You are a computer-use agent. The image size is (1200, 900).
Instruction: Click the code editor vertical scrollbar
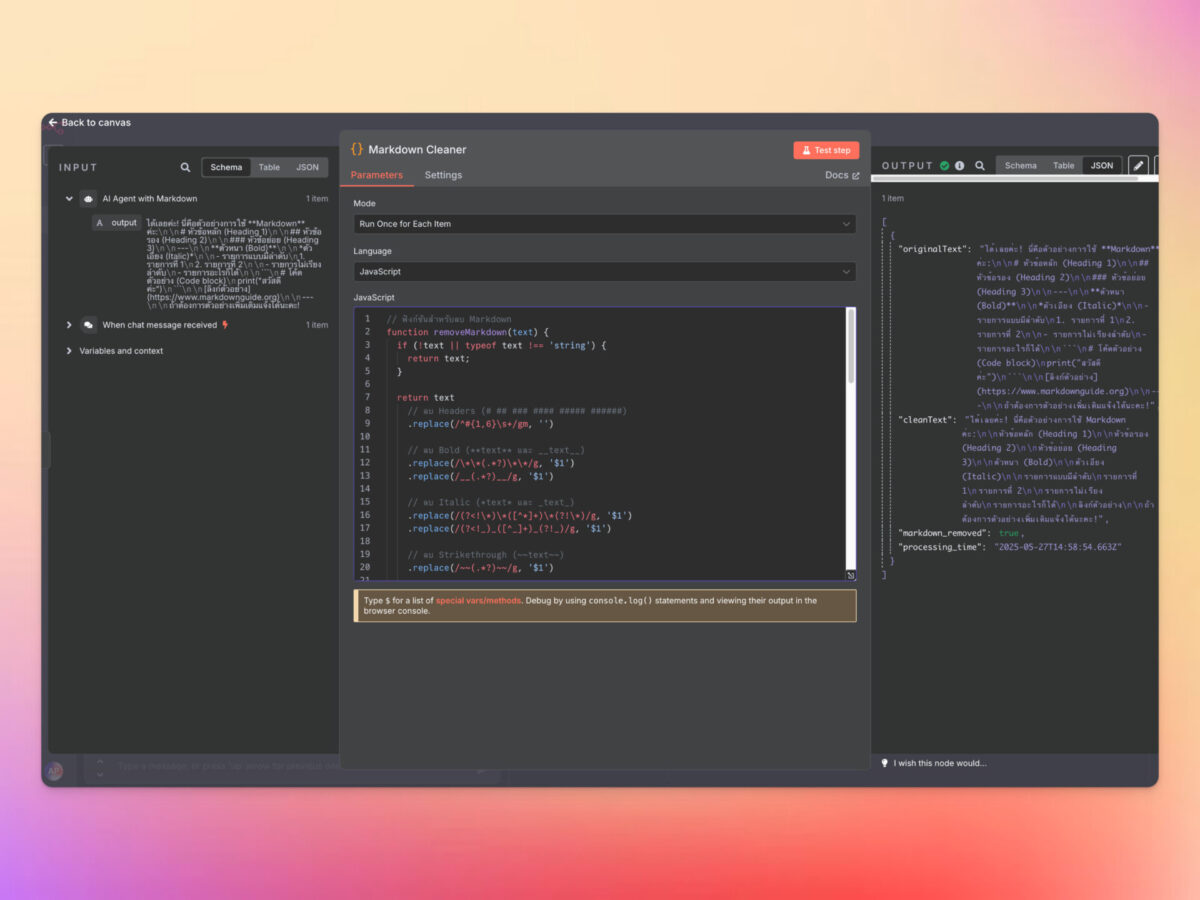[x=852, y=346]
